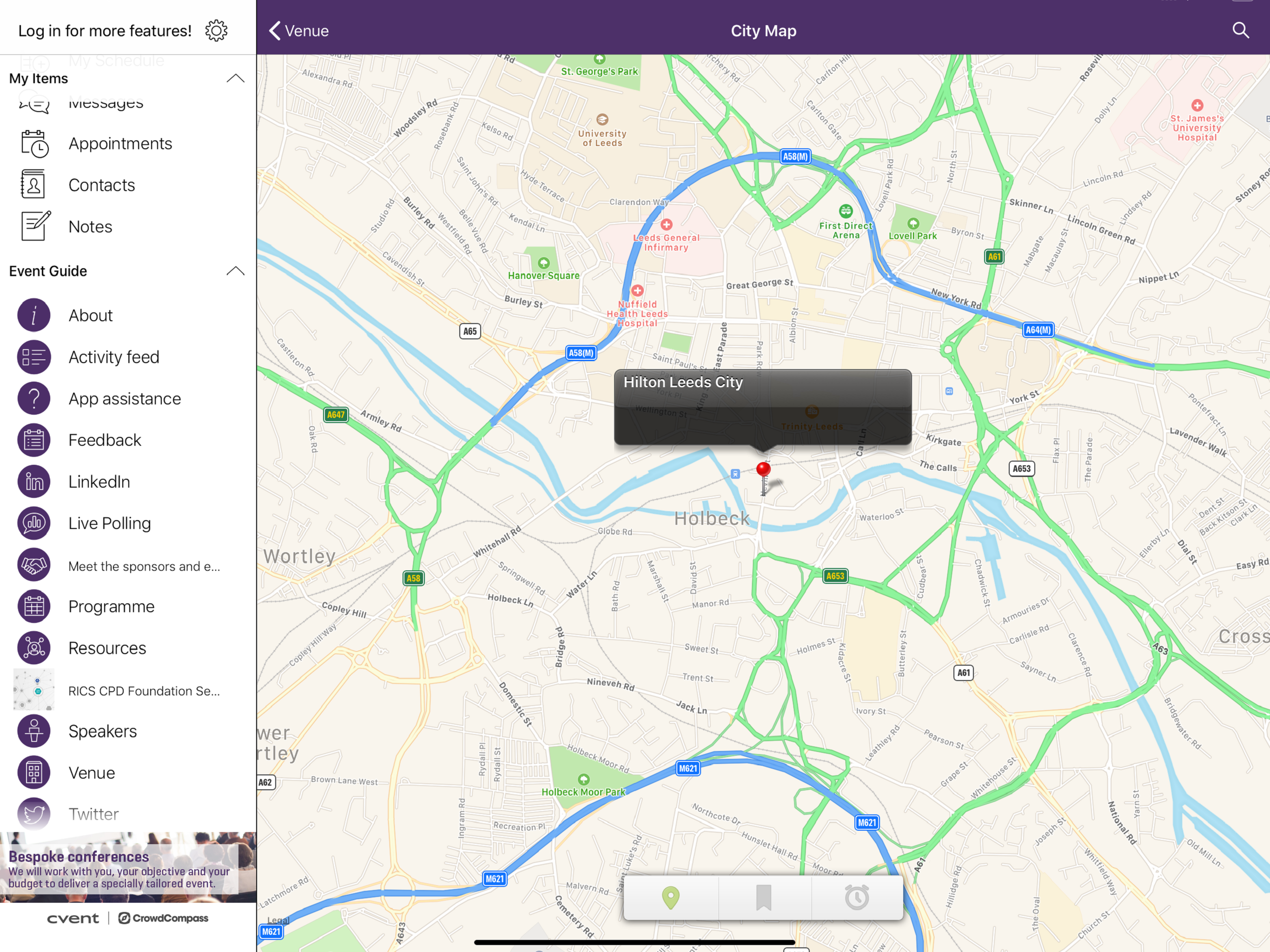Select Contacts menu item

click(x=128, y=185)
